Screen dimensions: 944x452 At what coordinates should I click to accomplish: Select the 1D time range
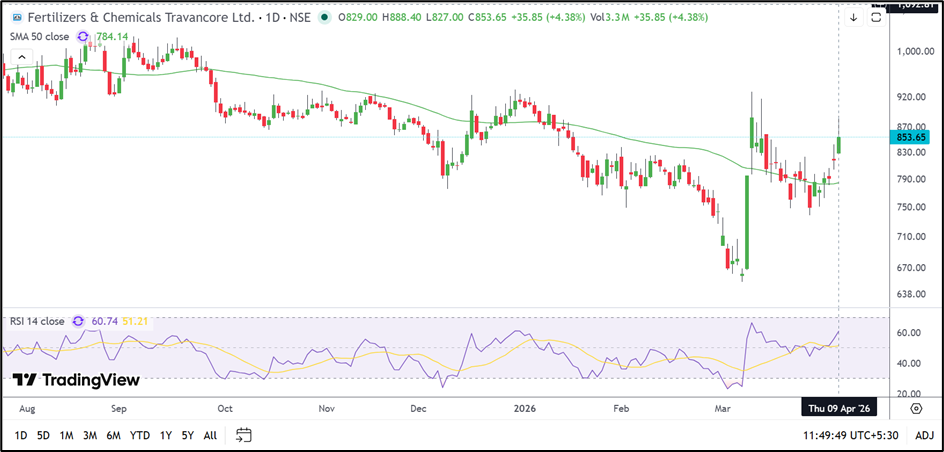21,435
